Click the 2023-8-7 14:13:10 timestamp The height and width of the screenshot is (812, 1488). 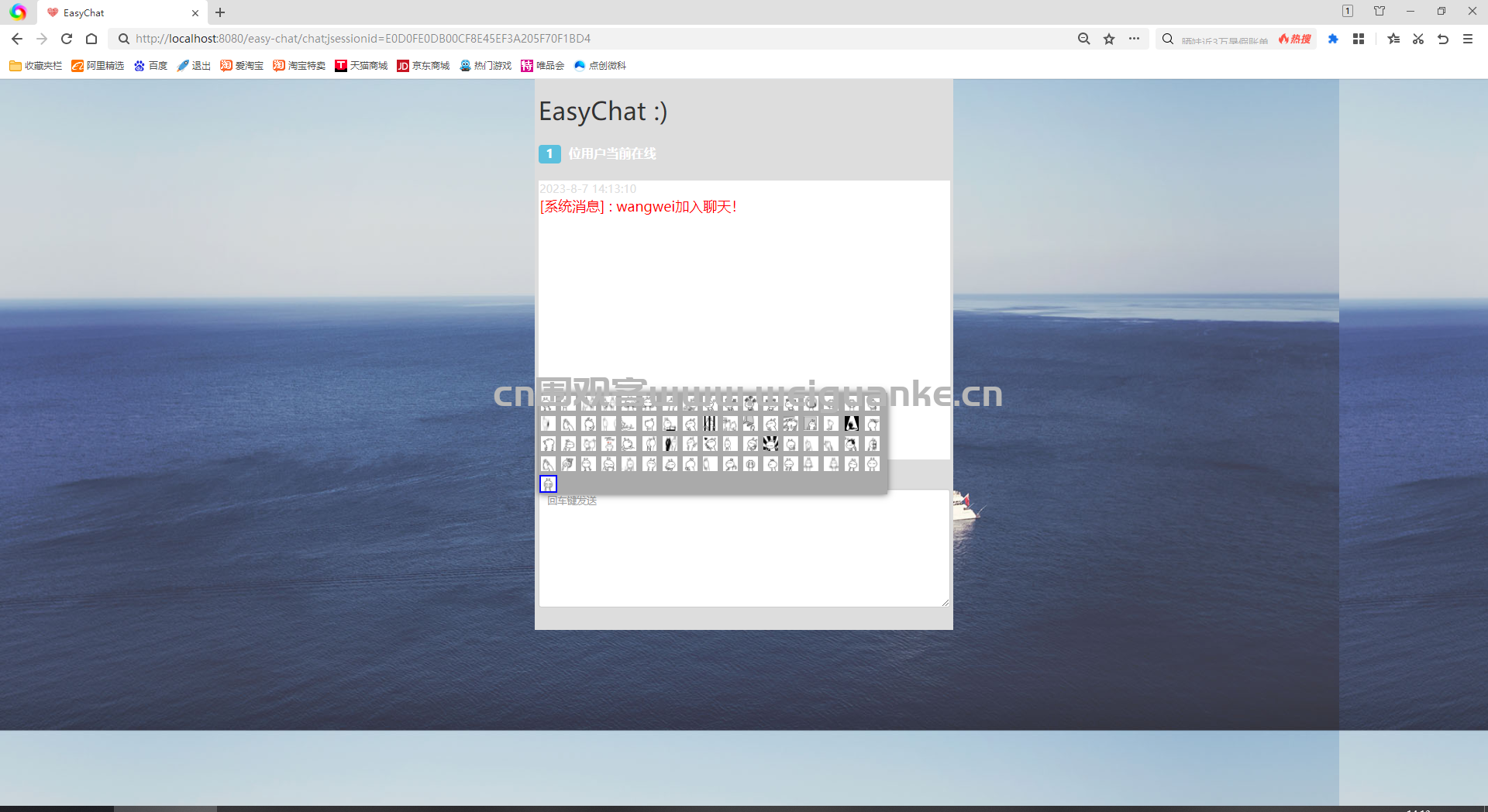point(587,189)
